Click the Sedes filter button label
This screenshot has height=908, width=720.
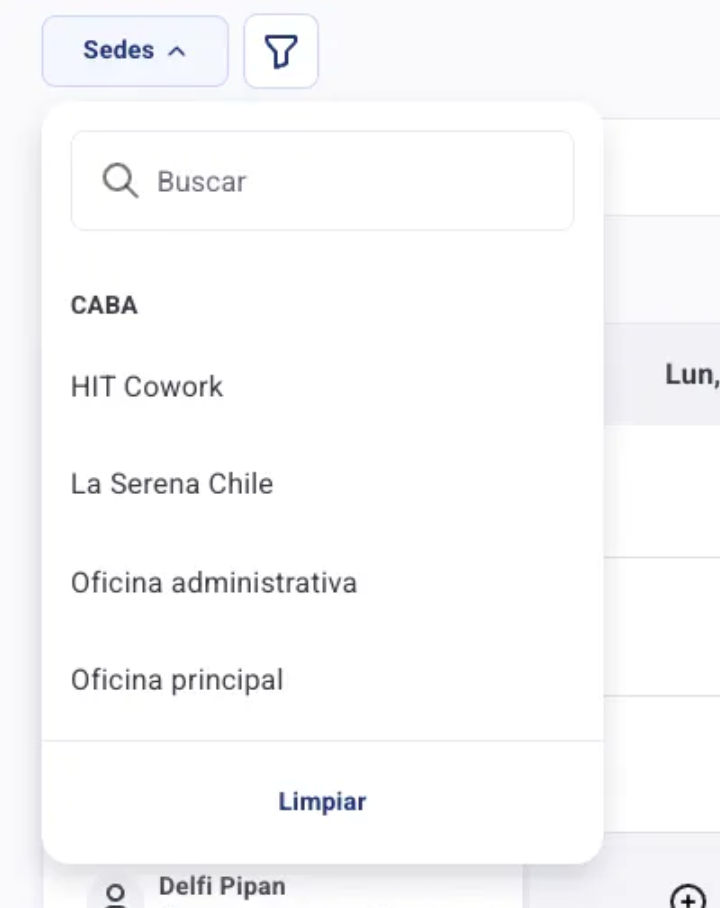[119, 51]
